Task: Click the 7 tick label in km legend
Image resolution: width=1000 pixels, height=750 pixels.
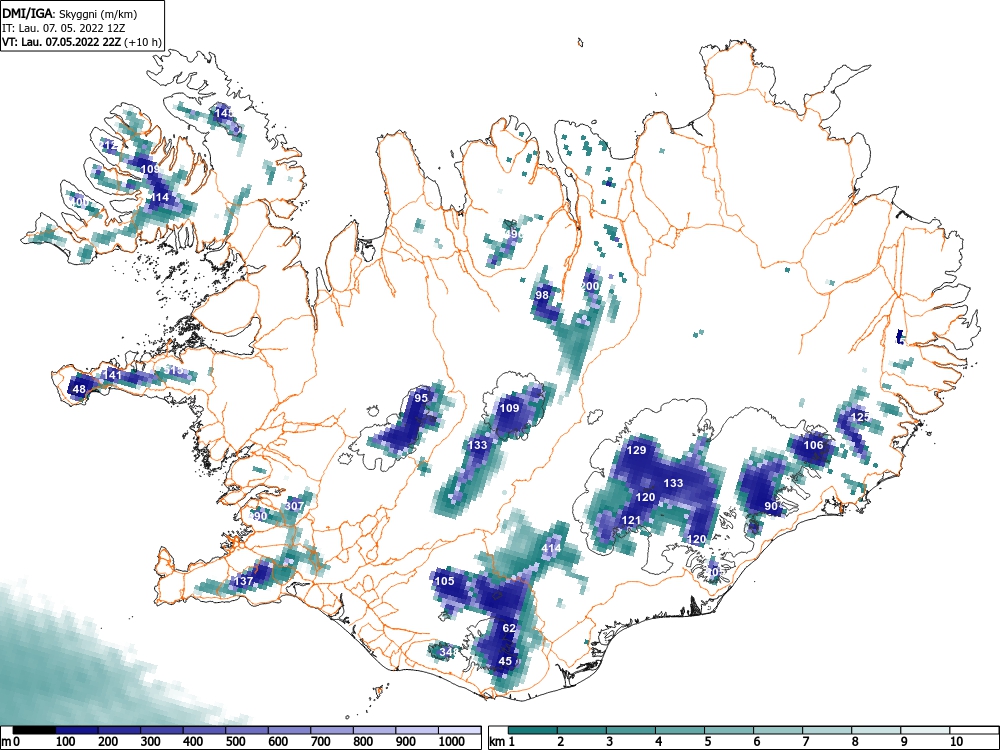Action: [x=805, y=742]
